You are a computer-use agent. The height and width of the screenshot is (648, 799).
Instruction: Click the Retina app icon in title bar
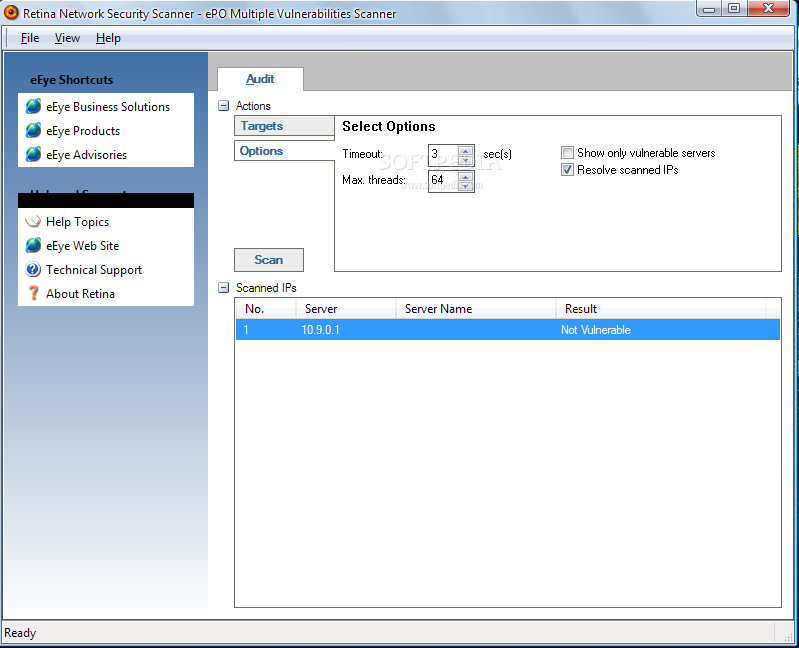[11, 12]
